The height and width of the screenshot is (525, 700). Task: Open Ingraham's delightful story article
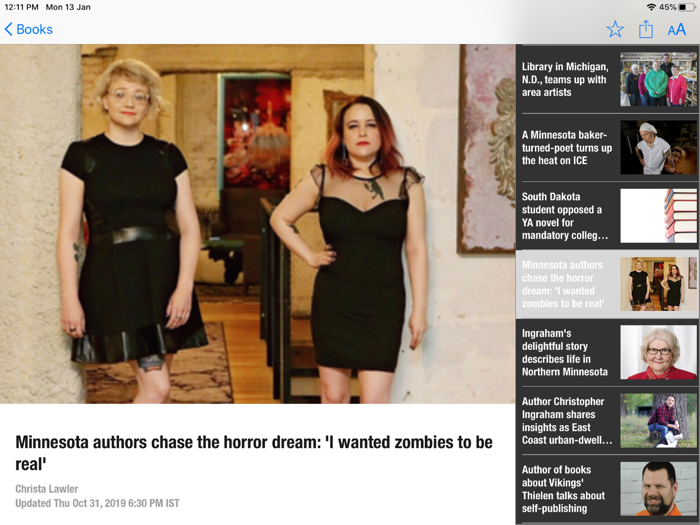607,352
